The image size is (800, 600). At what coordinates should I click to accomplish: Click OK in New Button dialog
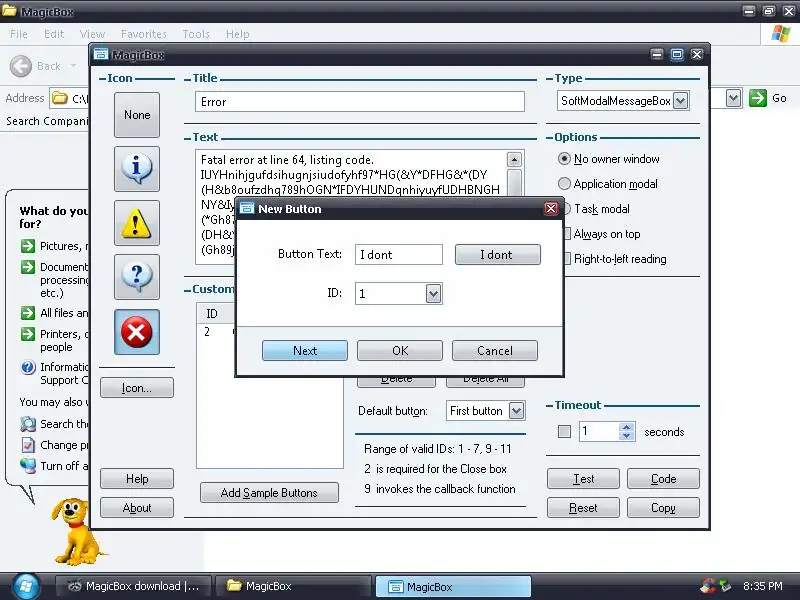(x=400, y=351)
